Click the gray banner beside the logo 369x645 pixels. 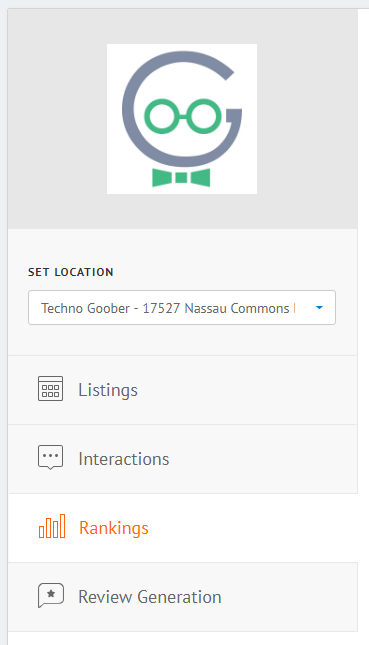[307, 119]
